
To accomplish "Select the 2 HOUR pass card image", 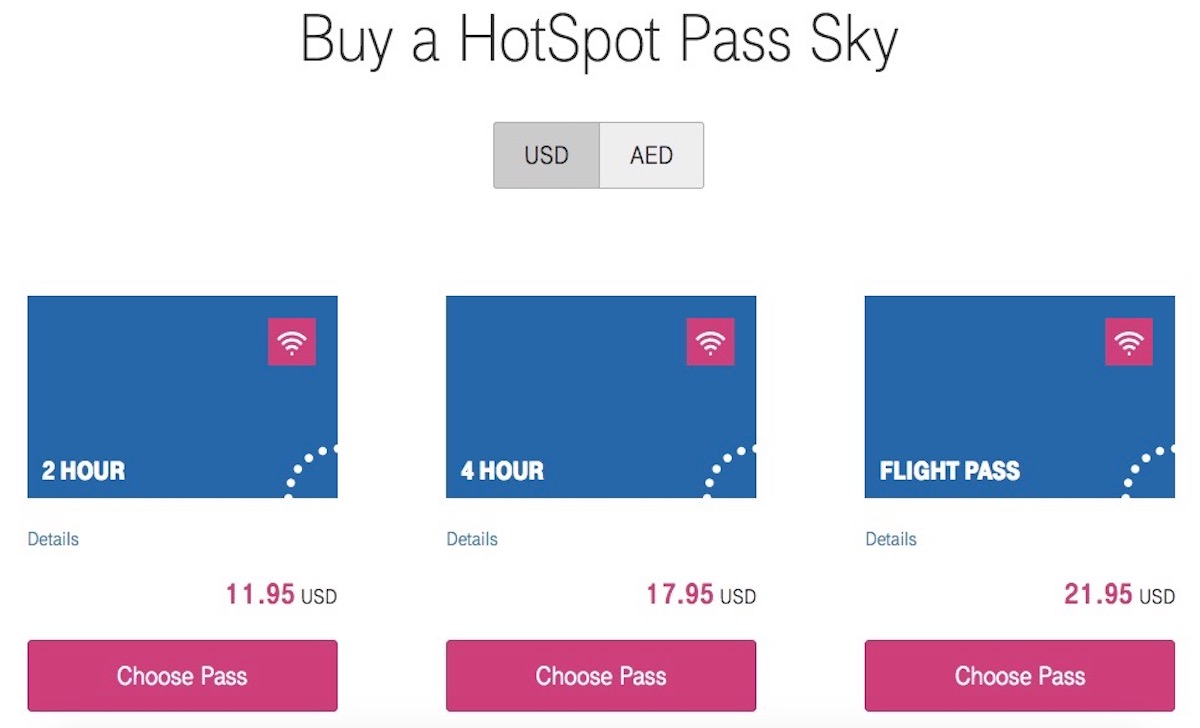I will click(x=182, y=397).
